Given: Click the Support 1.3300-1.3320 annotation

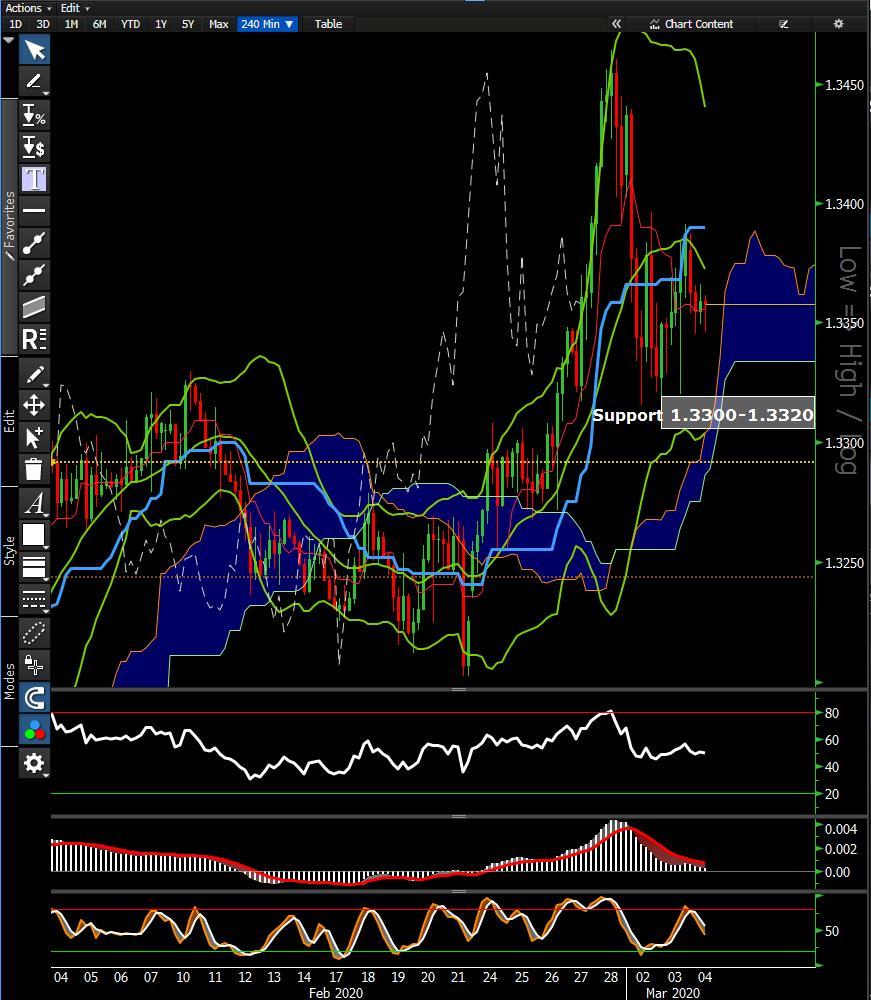Looking at the screenshot, I should pos(703,415).
